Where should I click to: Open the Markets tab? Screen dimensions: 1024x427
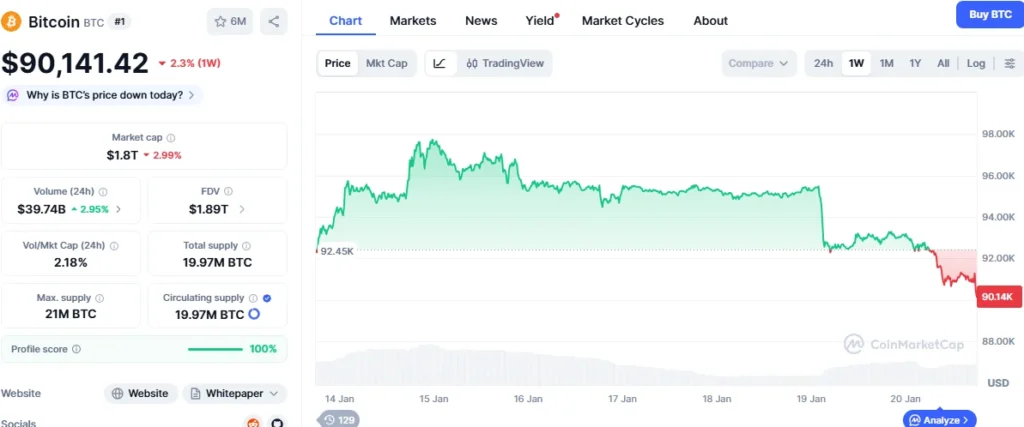point(412,20)
